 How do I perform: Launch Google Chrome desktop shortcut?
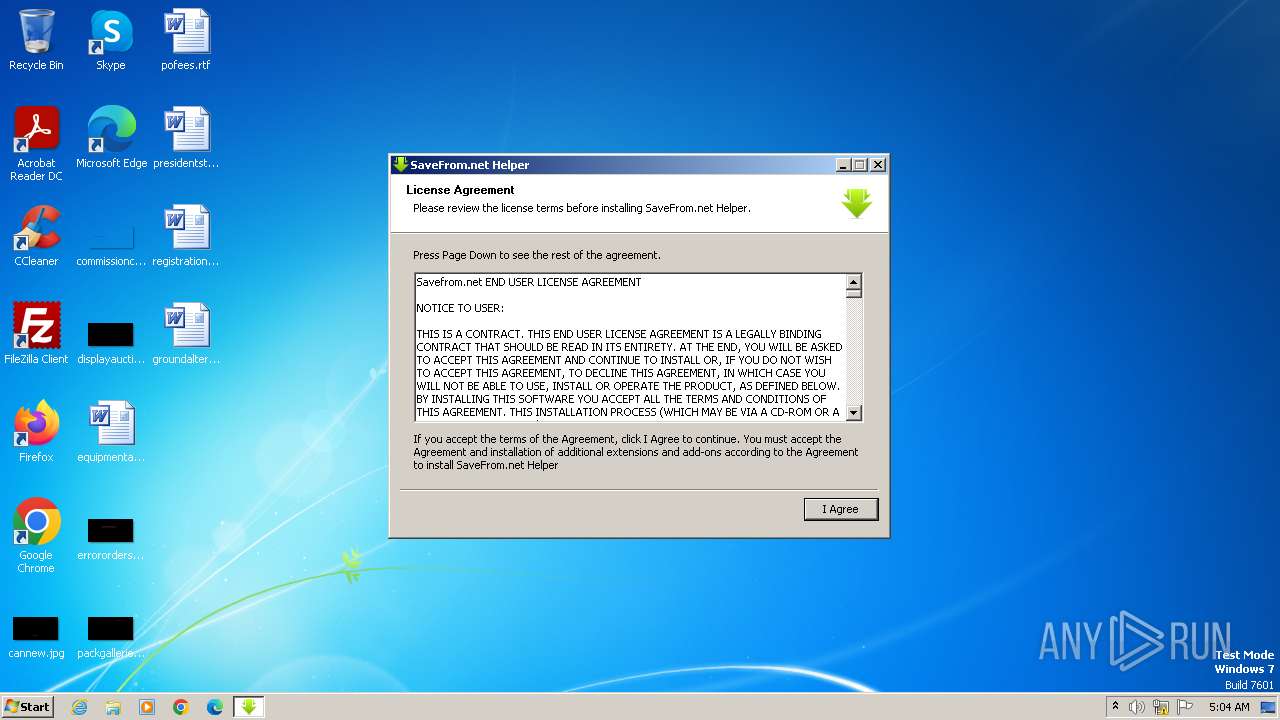click(x=36, y=535)
